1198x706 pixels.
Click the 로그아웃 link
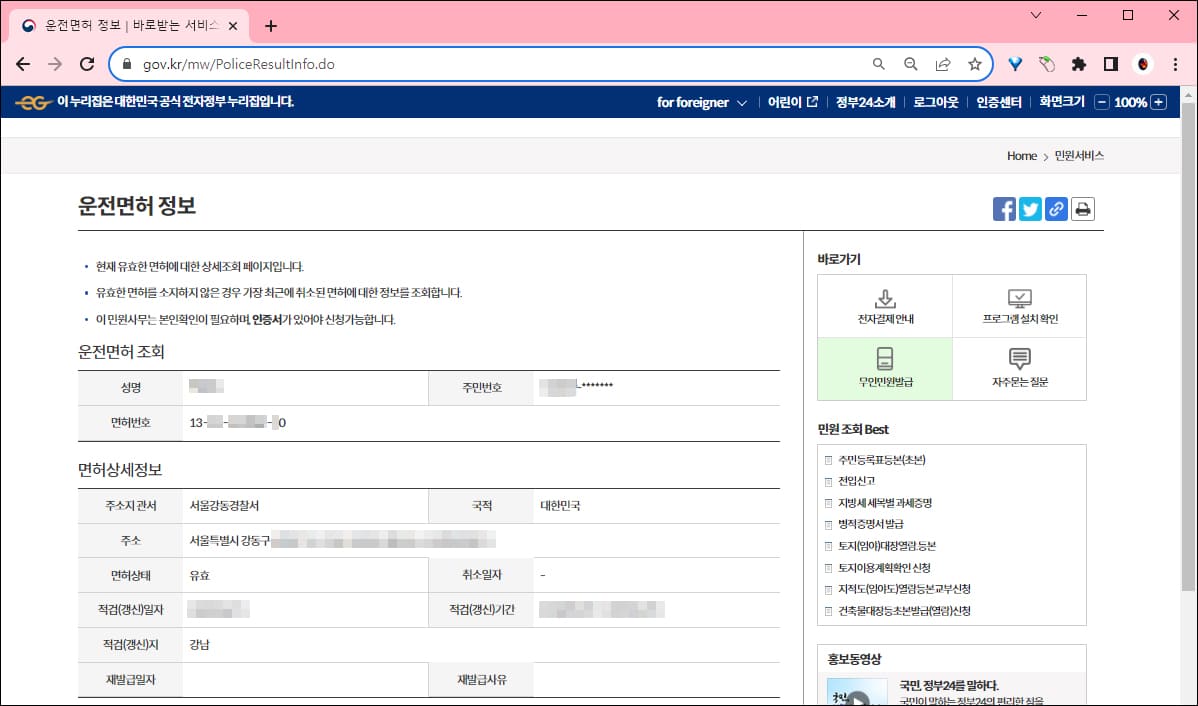coord(935,102)
